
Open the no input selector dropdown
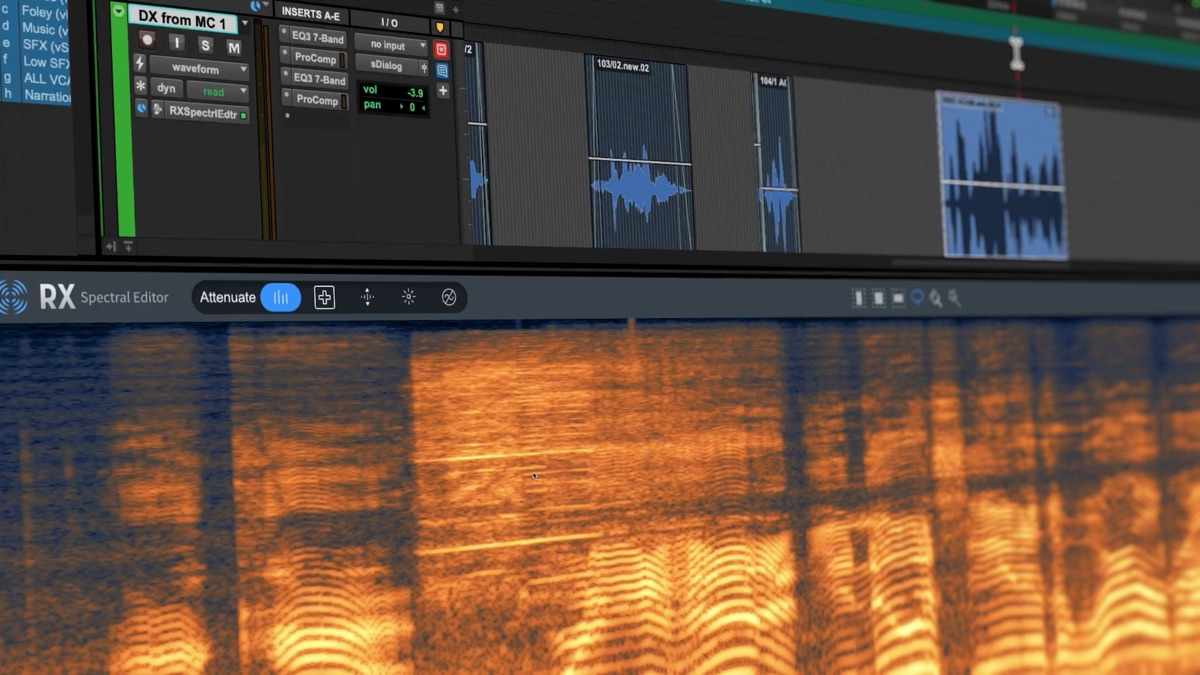pos(391,45)
